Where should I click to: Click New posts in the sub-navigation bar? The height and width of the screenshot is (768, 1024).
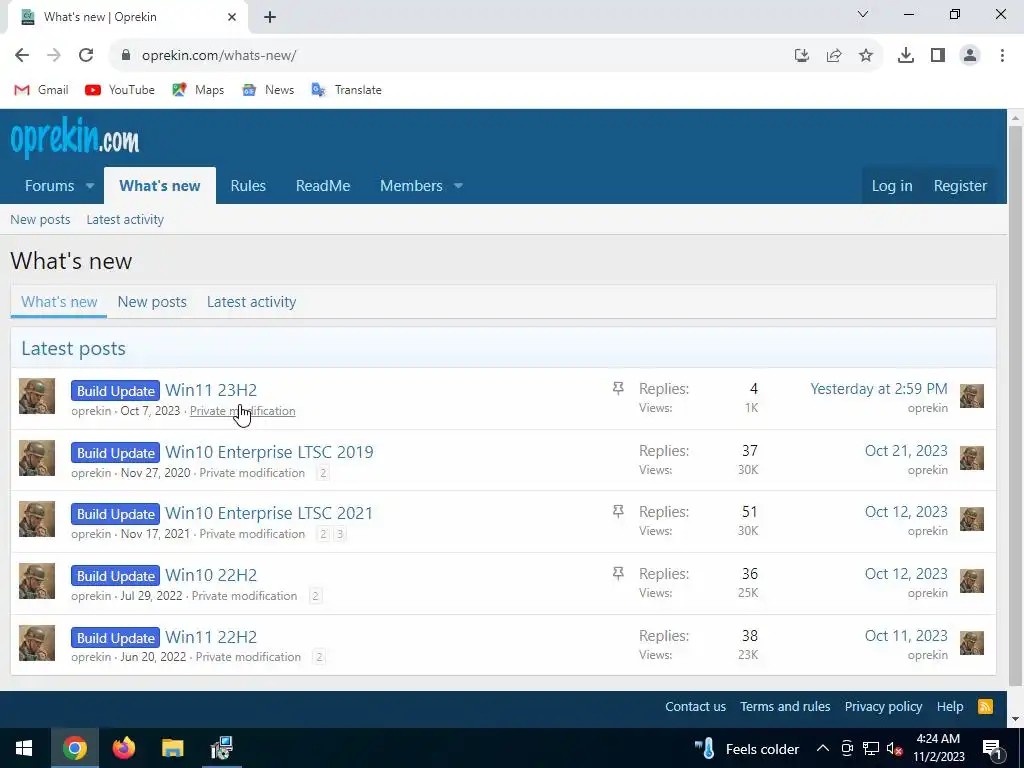click(40, 220)
